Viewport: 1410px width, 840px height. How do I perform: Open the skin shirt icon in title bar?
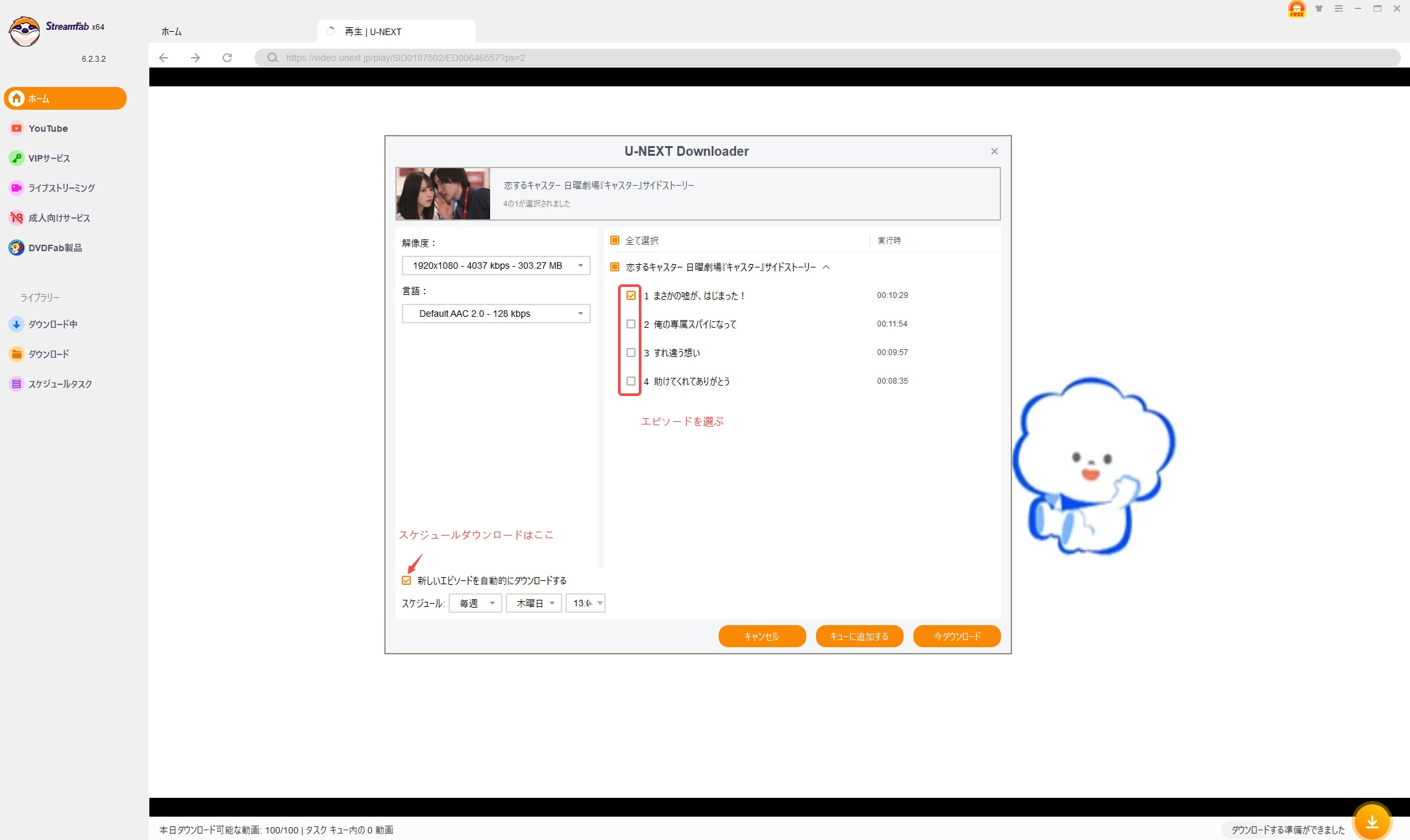pos(1319,8)
